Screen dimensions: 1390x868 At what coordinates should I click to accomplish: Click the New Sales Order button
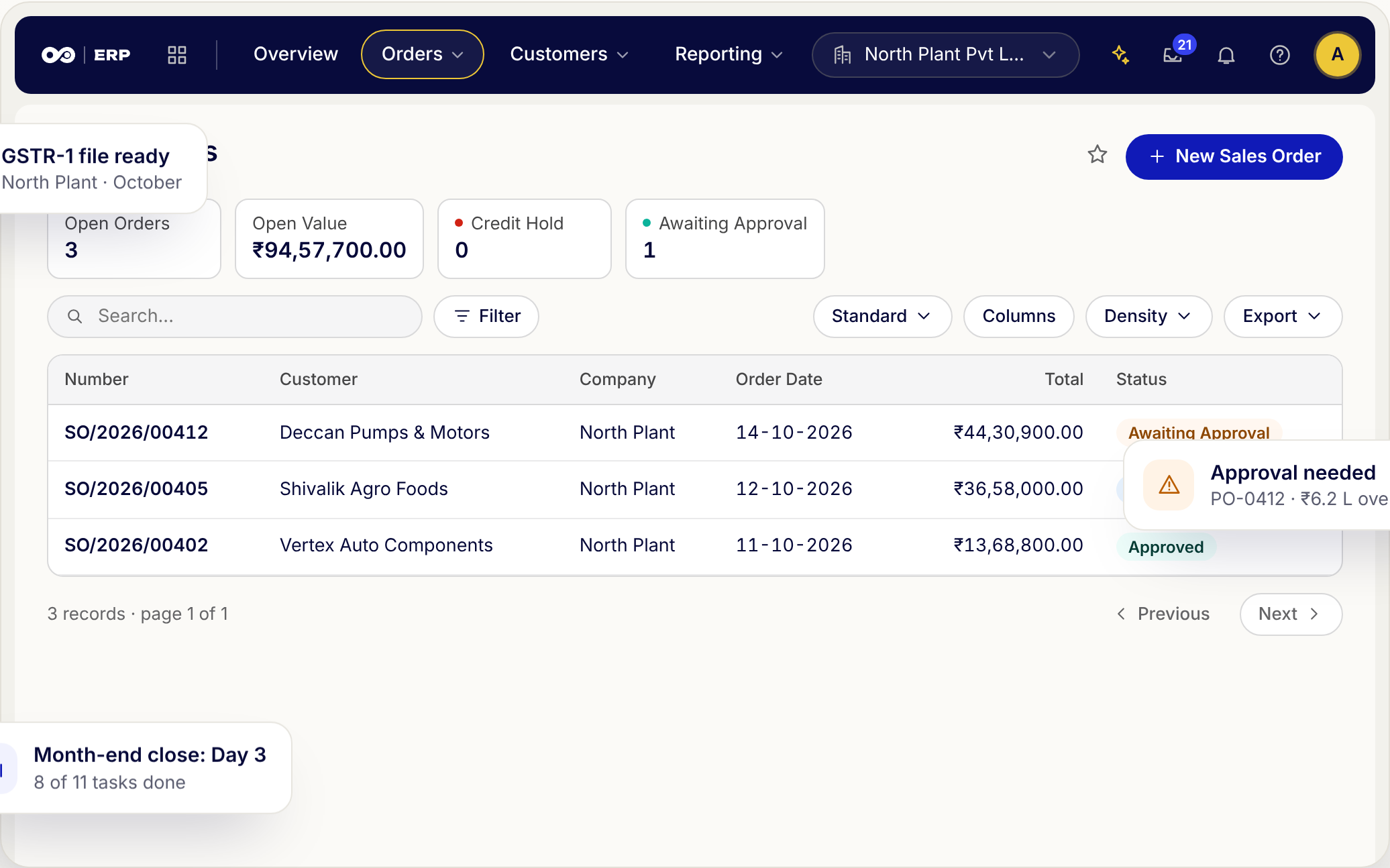1234,157
